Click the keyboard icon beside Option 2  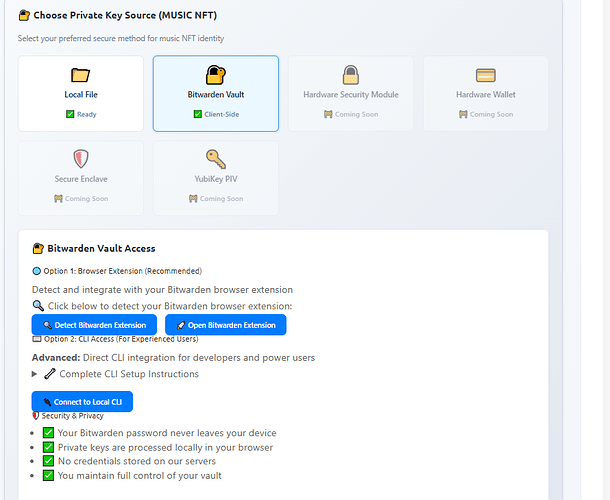[37, 339]
